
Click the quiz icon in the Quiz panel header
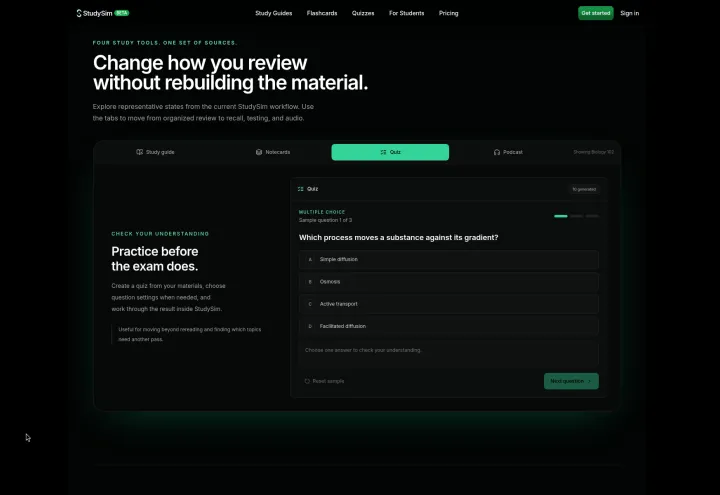[x=301, y=189]
